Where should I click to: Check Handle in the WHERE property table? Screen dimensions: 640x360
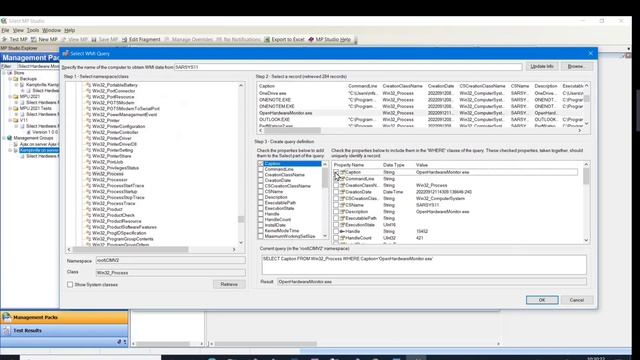tap(336, 231)
